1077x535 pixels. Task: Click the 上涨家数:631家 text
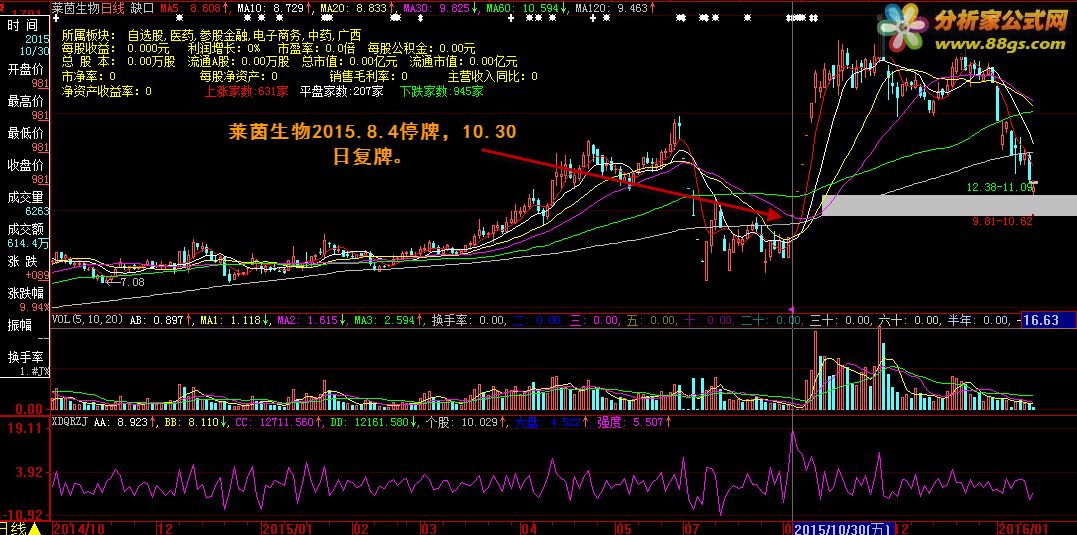click(x=247, y=91)
